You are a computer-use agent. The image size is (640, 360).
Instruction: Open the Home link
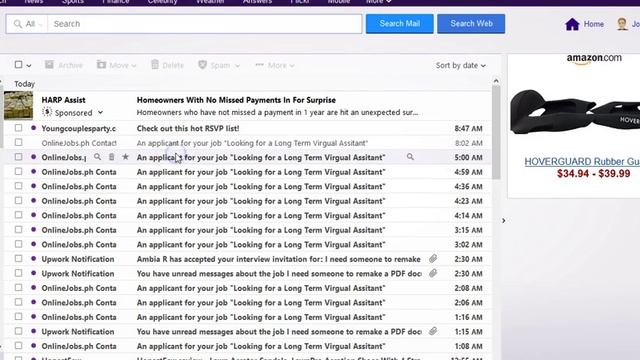pos(593,24)
